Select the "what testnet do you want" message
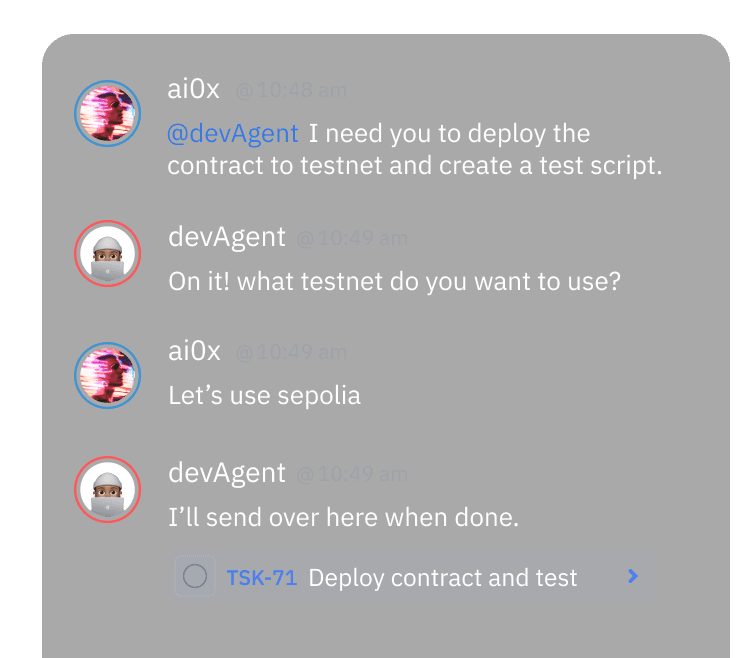744x658 pixels. pyautogui.click(x=395, y=282)
